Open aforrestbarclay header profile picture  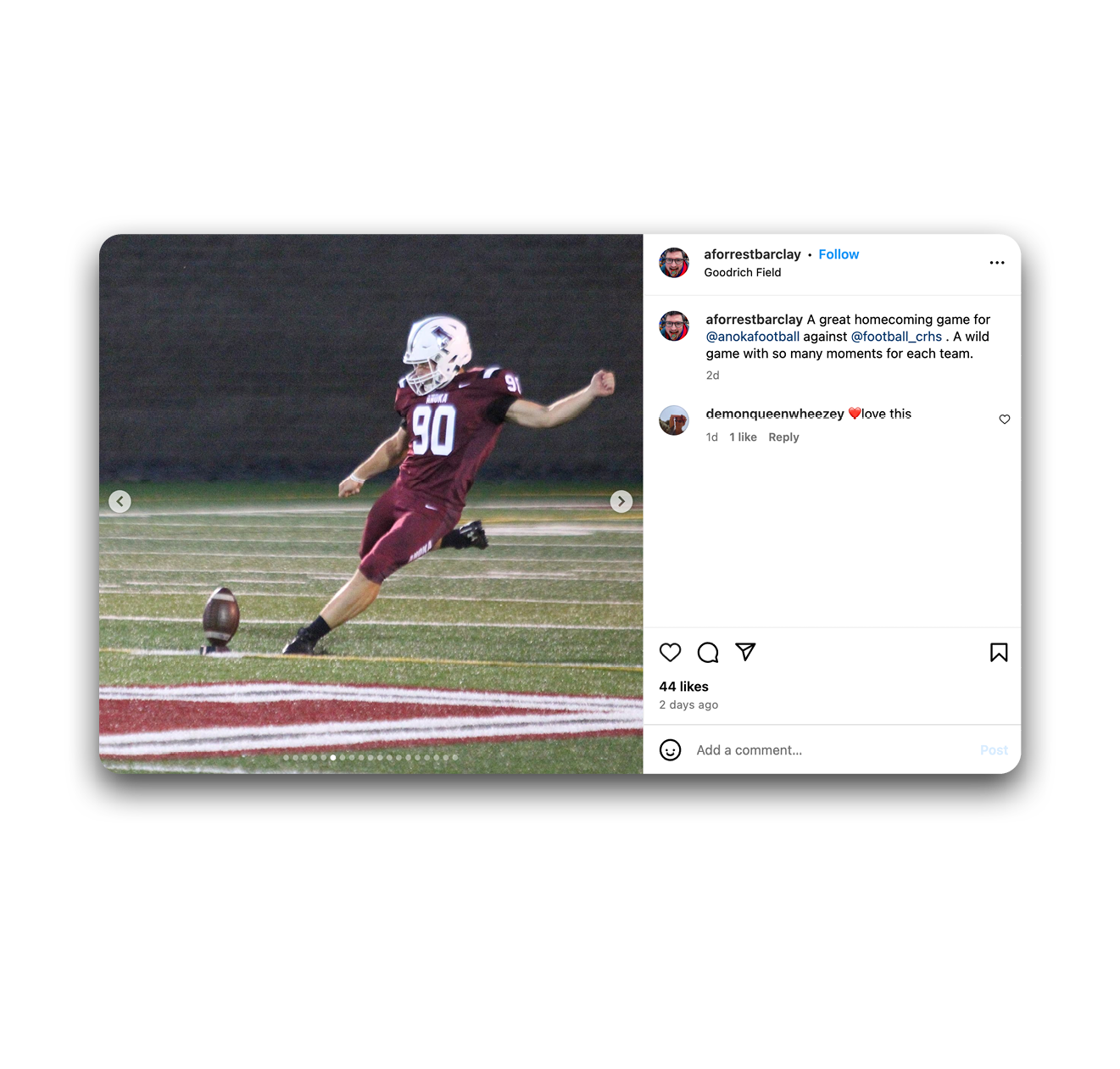click(x=674, y=263)
